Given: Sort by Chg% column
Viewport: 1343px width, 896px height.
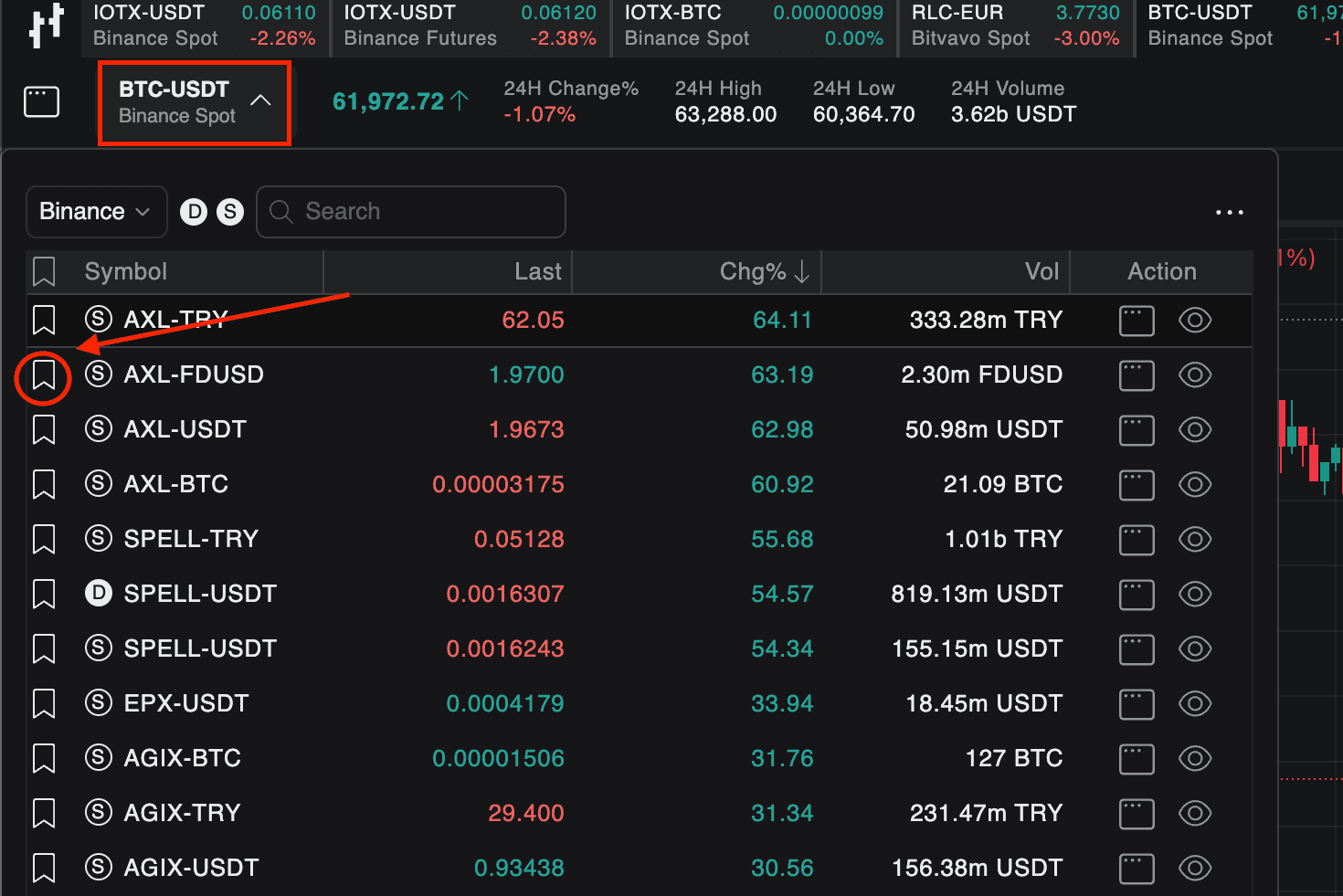Looking at the screenshot, I should (x=765, y=271).
